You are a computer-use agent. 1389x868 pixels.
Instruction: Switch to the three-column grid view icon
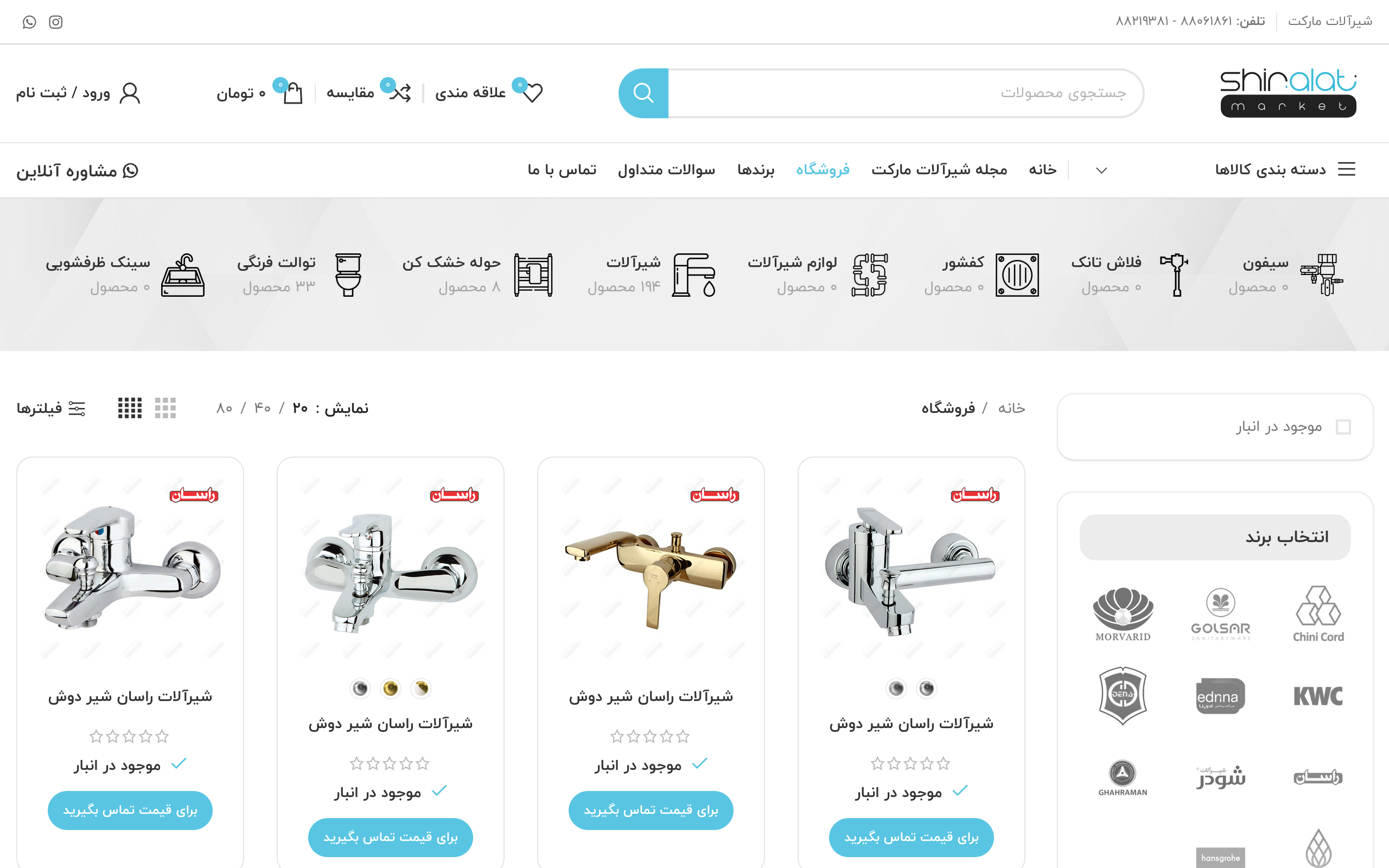(x=165, y=408)
